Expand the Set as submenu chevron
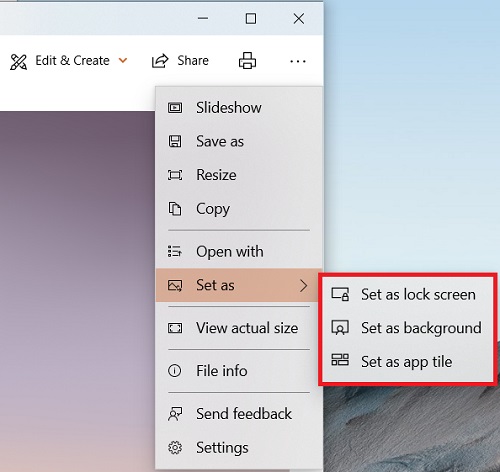This screenshot has height=472, width=500. click(x=303, y=286)
